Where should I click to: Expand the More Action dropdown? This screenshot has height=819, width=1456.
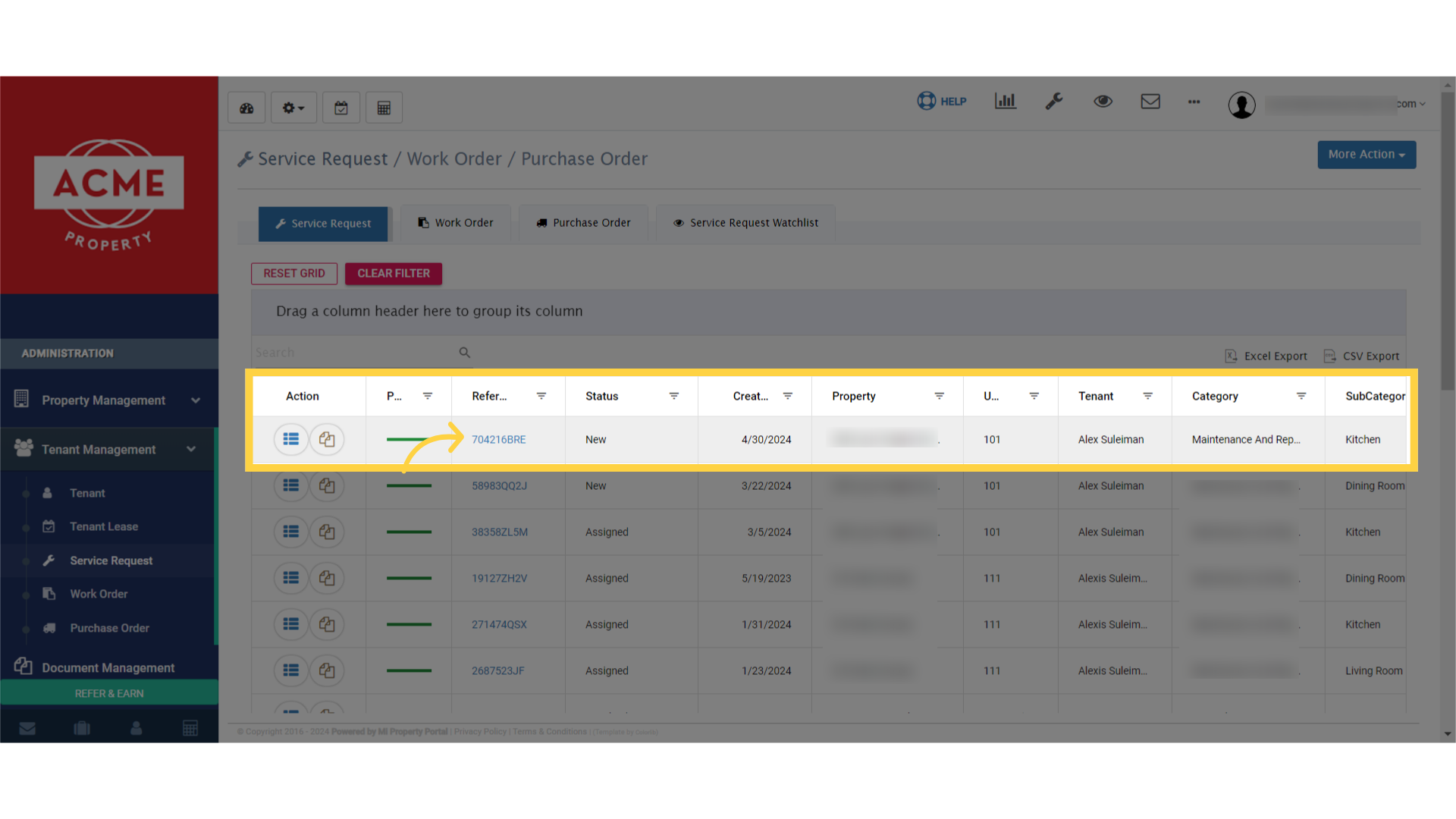point(1366,155)
